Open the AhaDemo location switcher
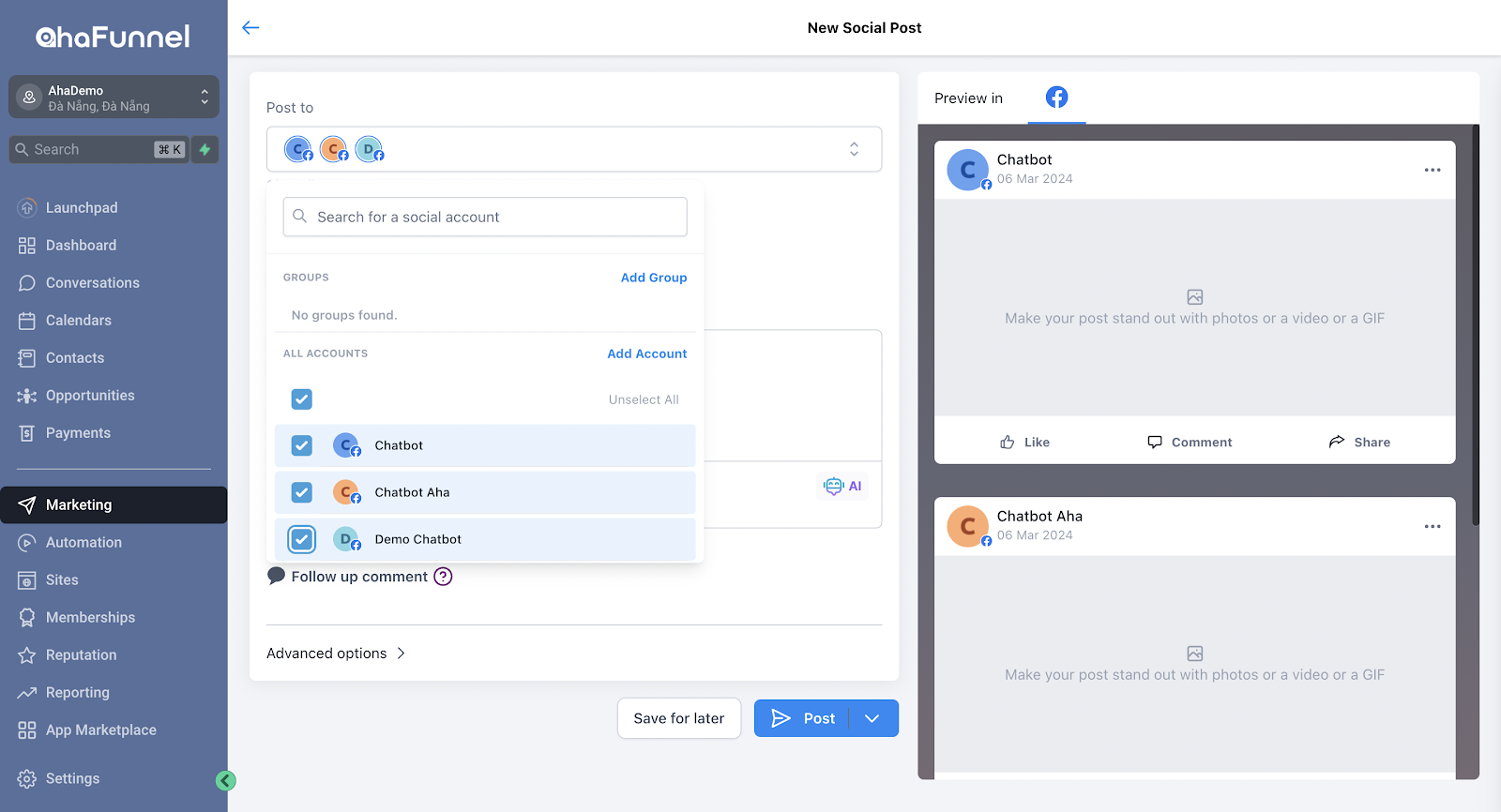This screenshot has height=812, width=1501. (114, 97)
